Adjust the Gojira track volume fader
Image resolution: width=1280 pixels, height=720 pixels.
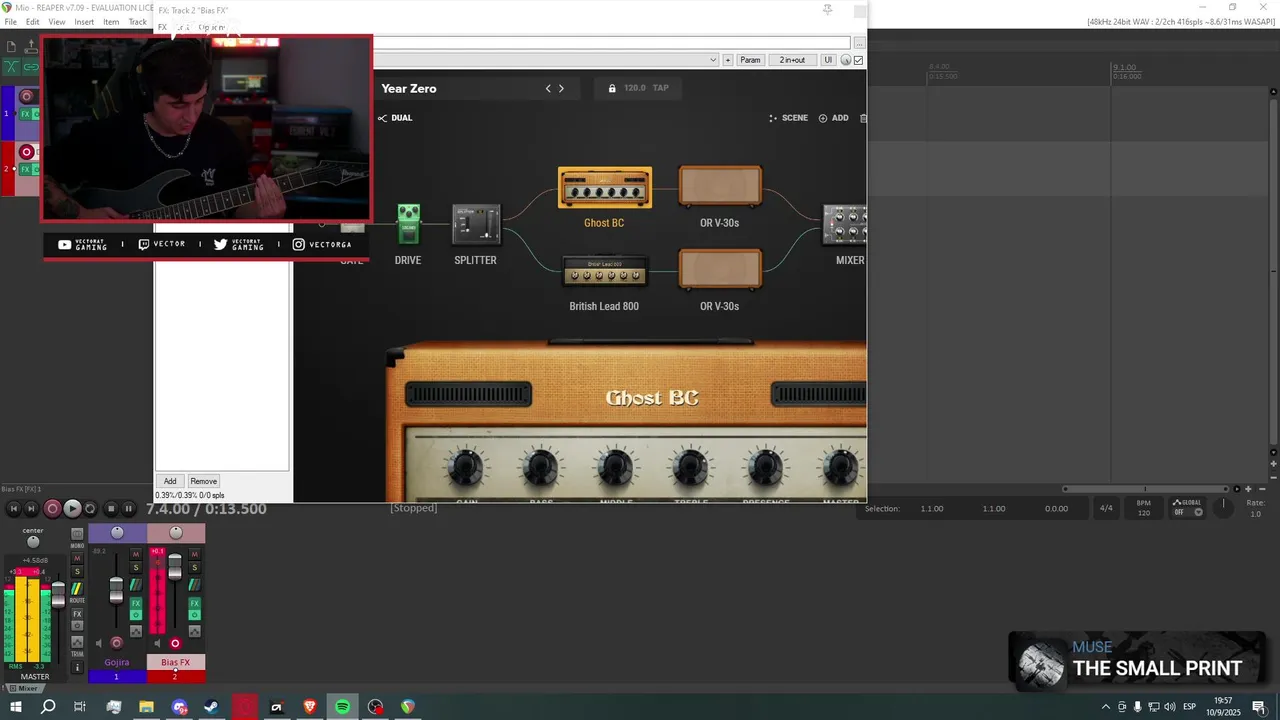point(116,590)
